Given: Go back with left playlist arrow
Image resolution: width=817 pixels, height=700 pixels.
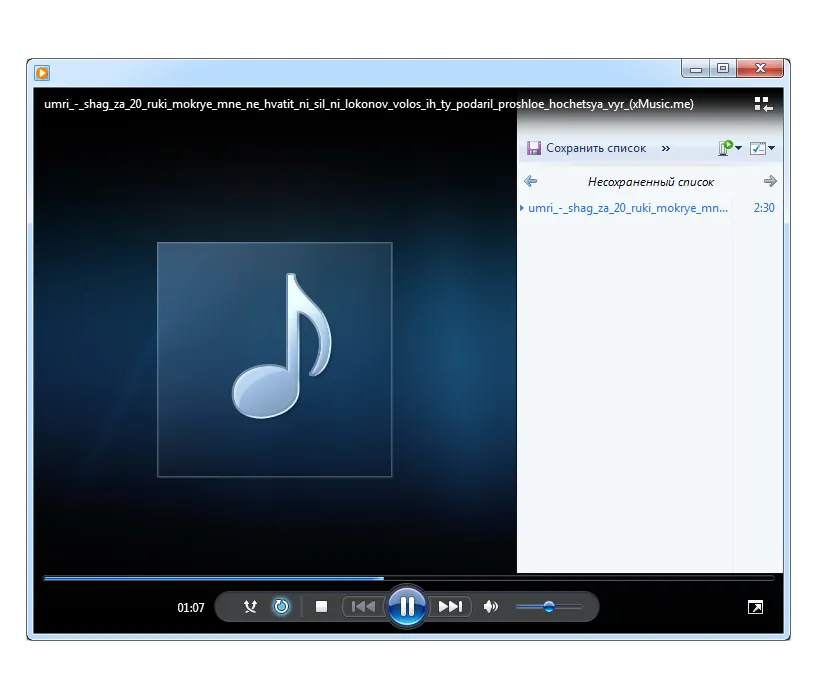Looking at the screenshot, I should click(530, 181).
